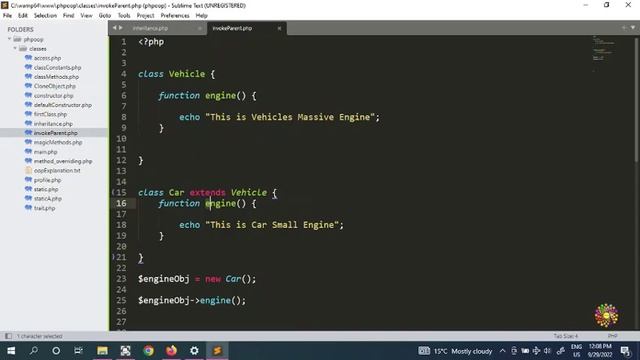Open Task View on taskbar
This screenshot has height=360, width=640.
78,351
